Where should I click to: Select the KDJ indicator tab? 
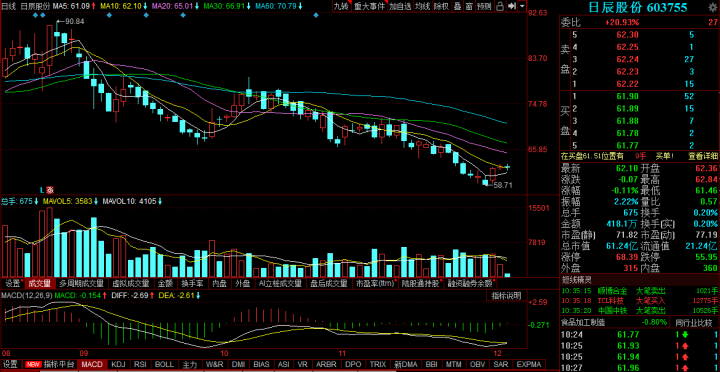pos(118,365)
